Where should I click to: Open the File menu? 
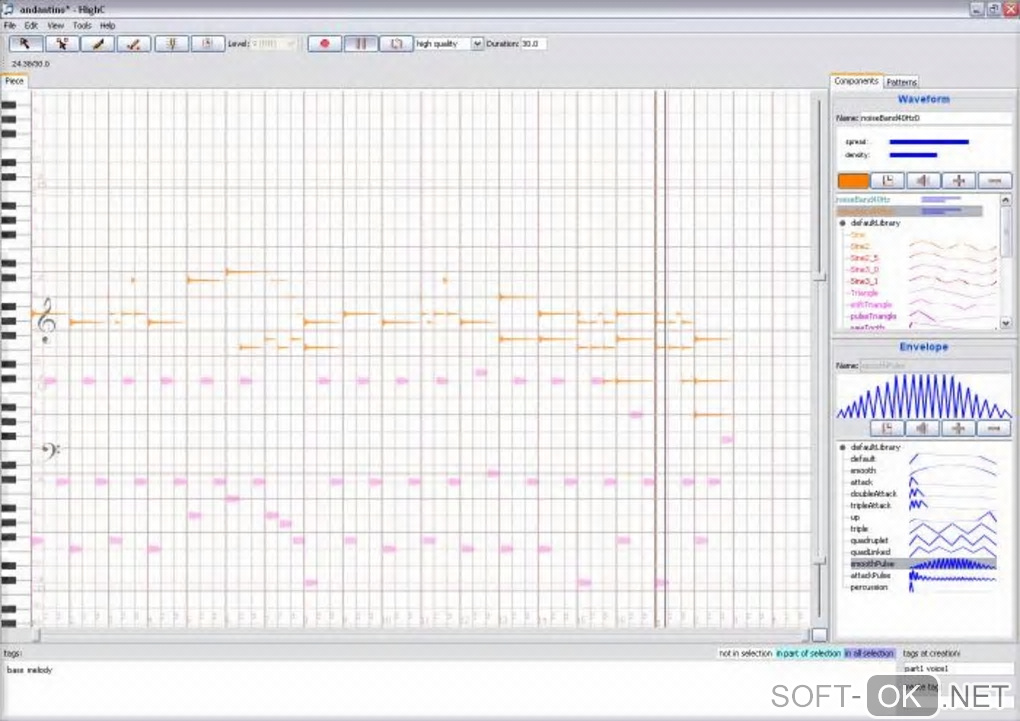[10, 25]
